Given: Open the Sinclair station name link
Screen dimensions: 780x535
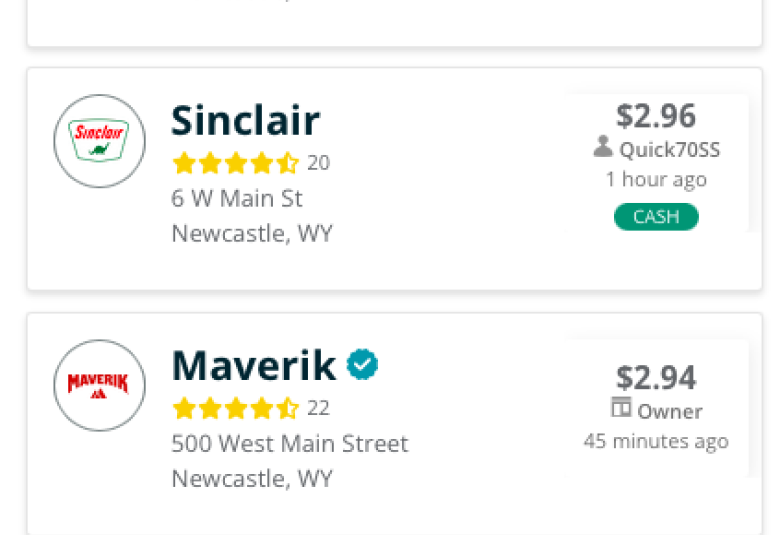Looking at the screenshot, I should (x=245, y=120).
